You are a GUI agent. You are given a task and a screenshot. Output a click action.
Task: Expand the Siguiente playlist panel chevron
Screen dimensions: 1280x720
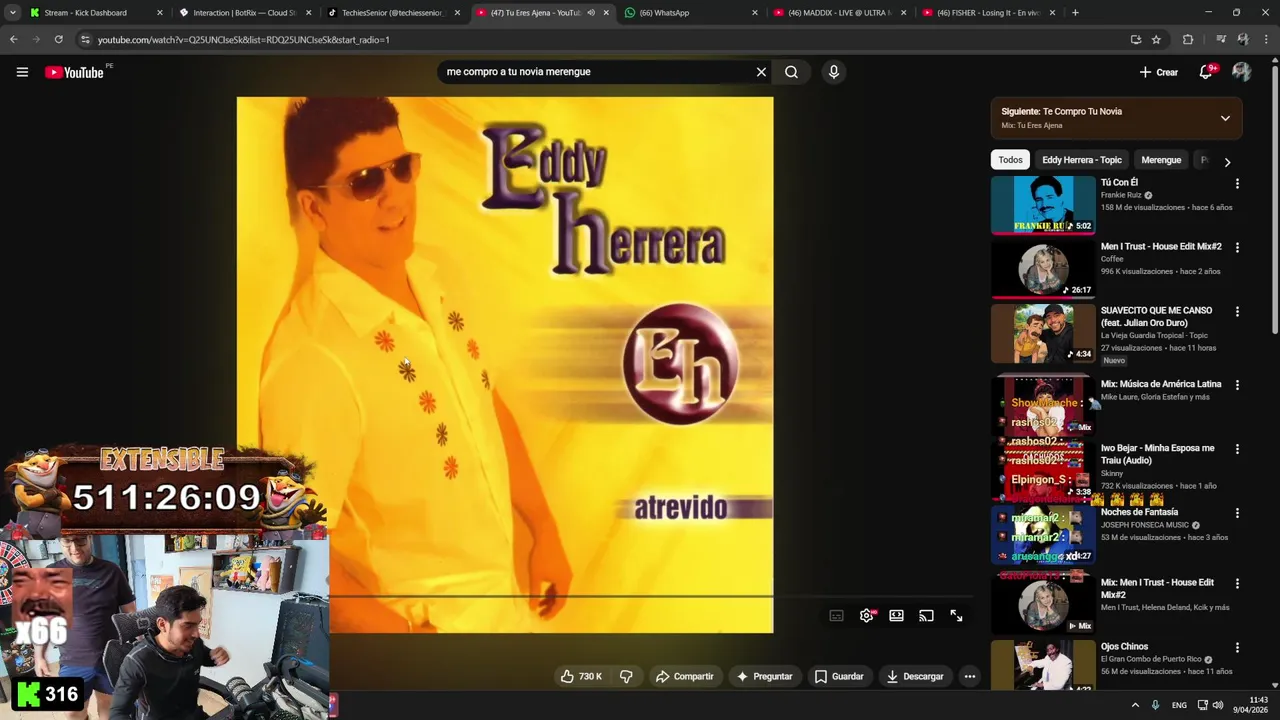click(1225, 118)
